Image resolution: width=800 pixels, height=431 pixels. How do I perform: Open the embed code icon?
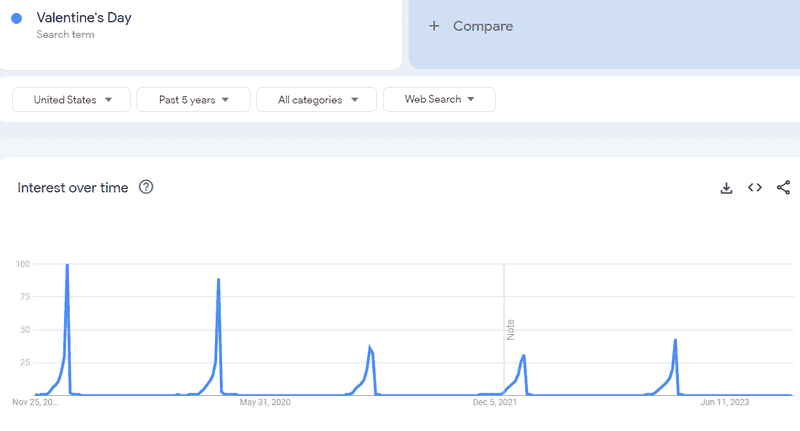pyautogui.click(x=755, y=188)
